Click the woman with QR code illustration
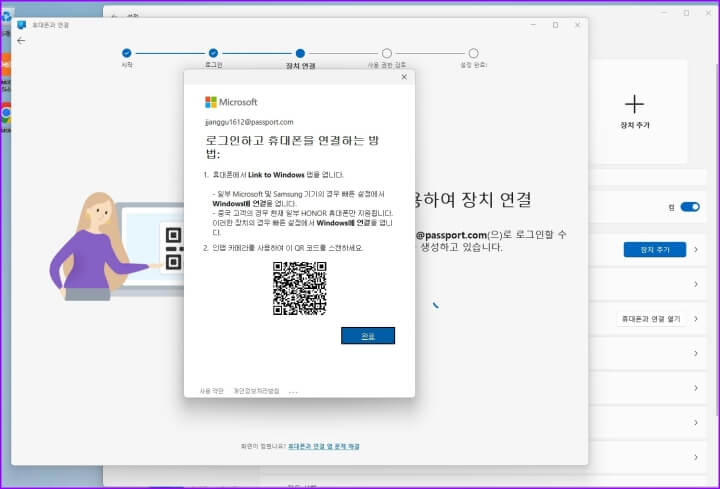The width and height of the screenshot is (720, 489). coord(116,247)
